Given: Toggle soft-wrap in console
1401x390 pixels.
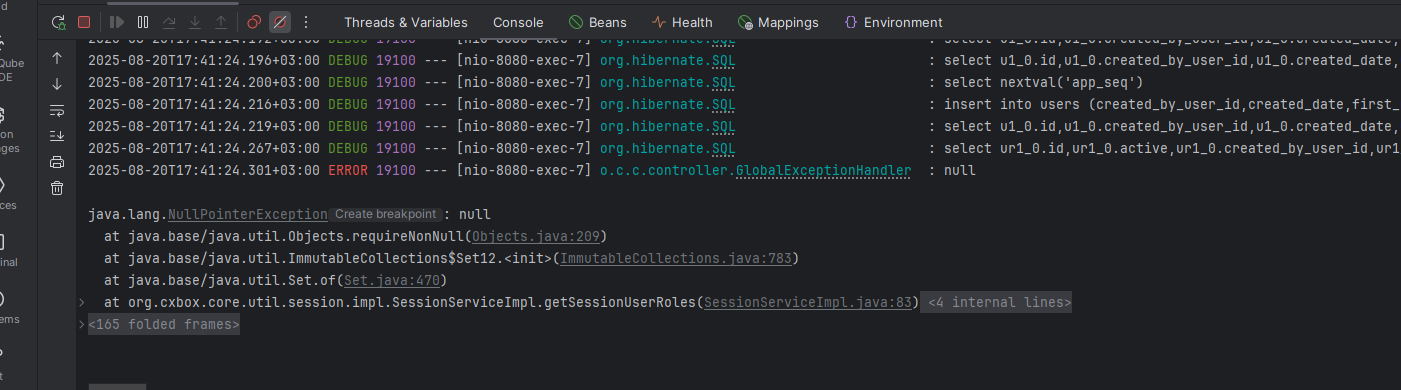Looking at the screenshot, I should coord(57,110).
